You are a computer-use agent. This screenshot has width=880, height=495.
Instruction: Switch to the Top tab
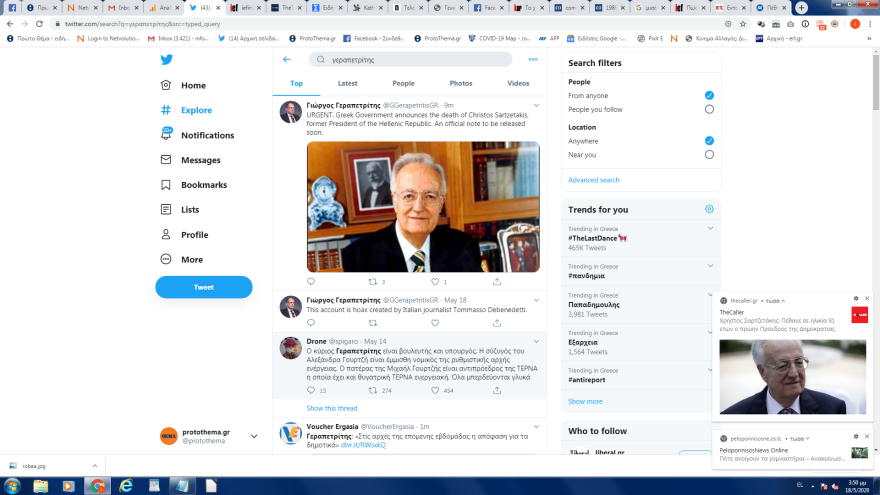[x=296, y=83]
